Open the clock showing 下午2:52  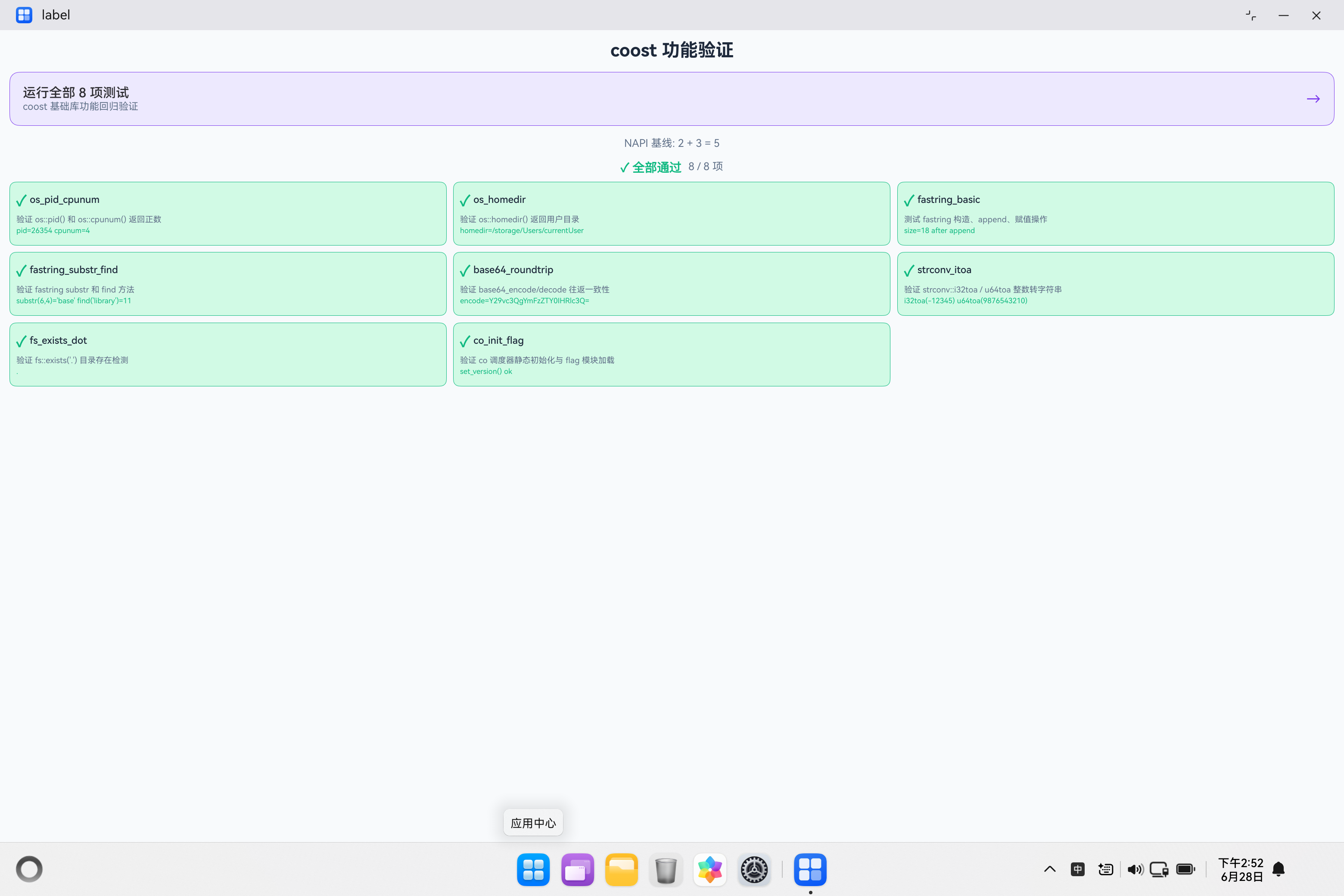pos(1241,870)
